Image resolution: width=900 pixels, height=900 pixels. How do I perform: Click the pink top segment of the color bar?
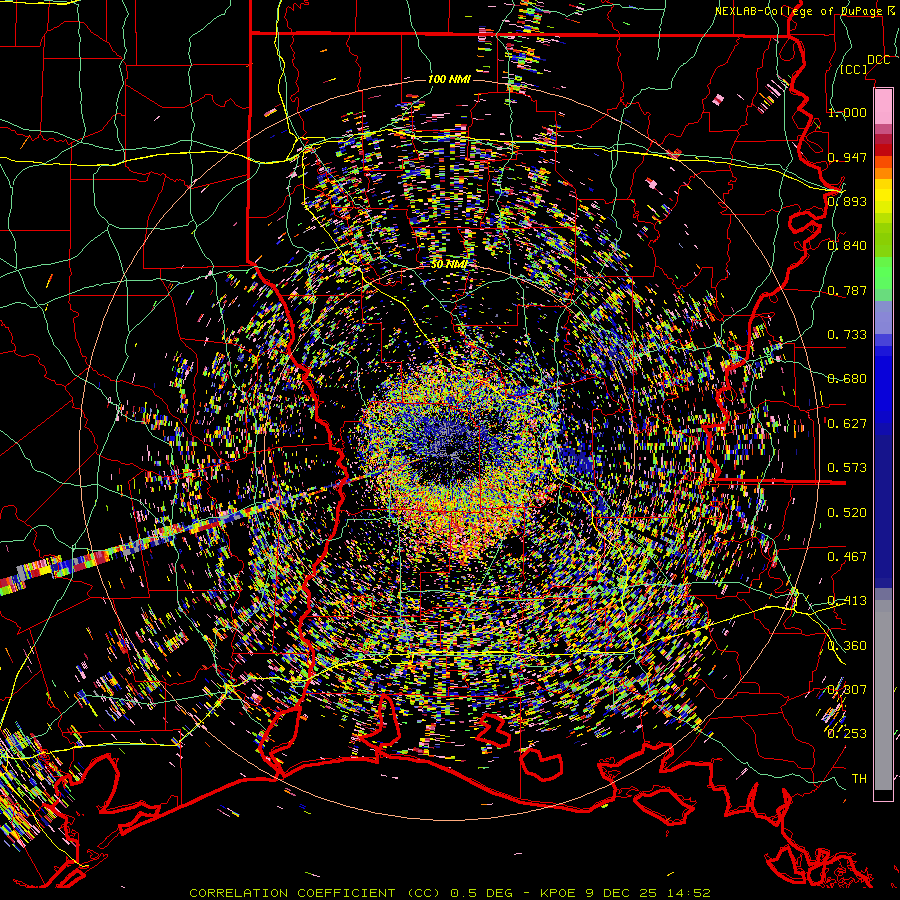883,106
